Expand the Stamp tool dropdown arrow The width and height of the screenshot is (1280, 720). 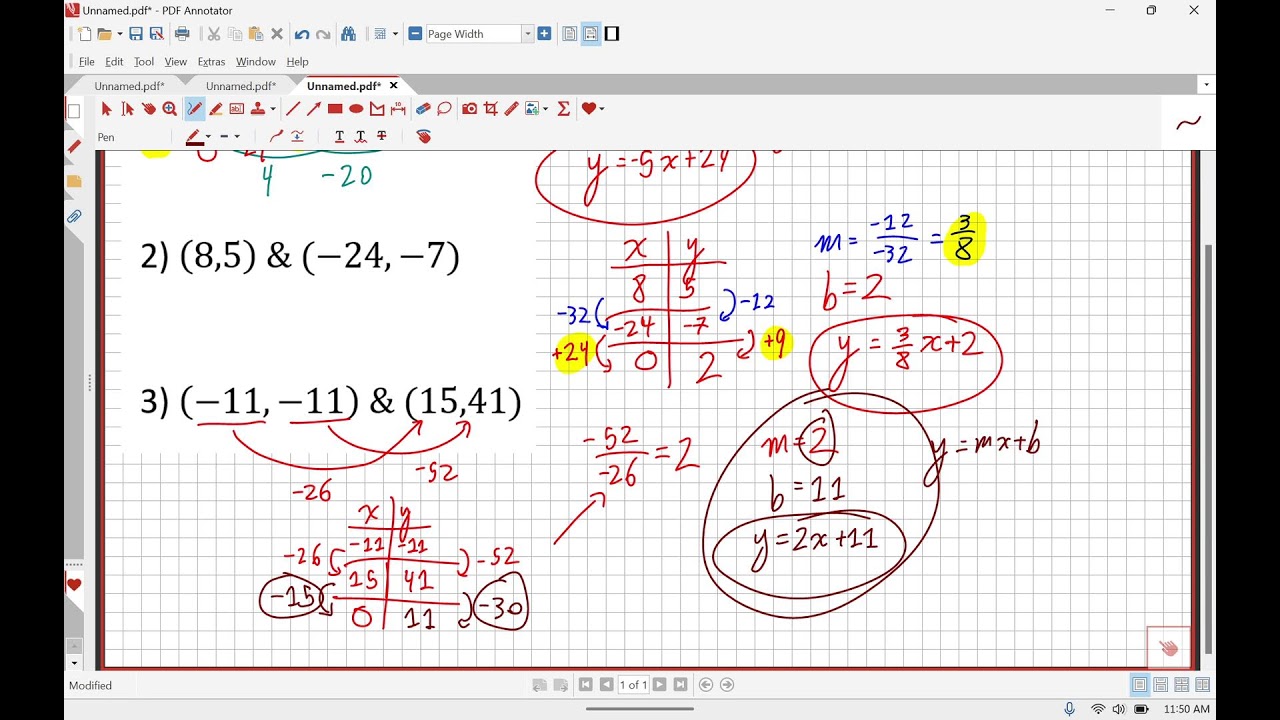click(273, 109)
